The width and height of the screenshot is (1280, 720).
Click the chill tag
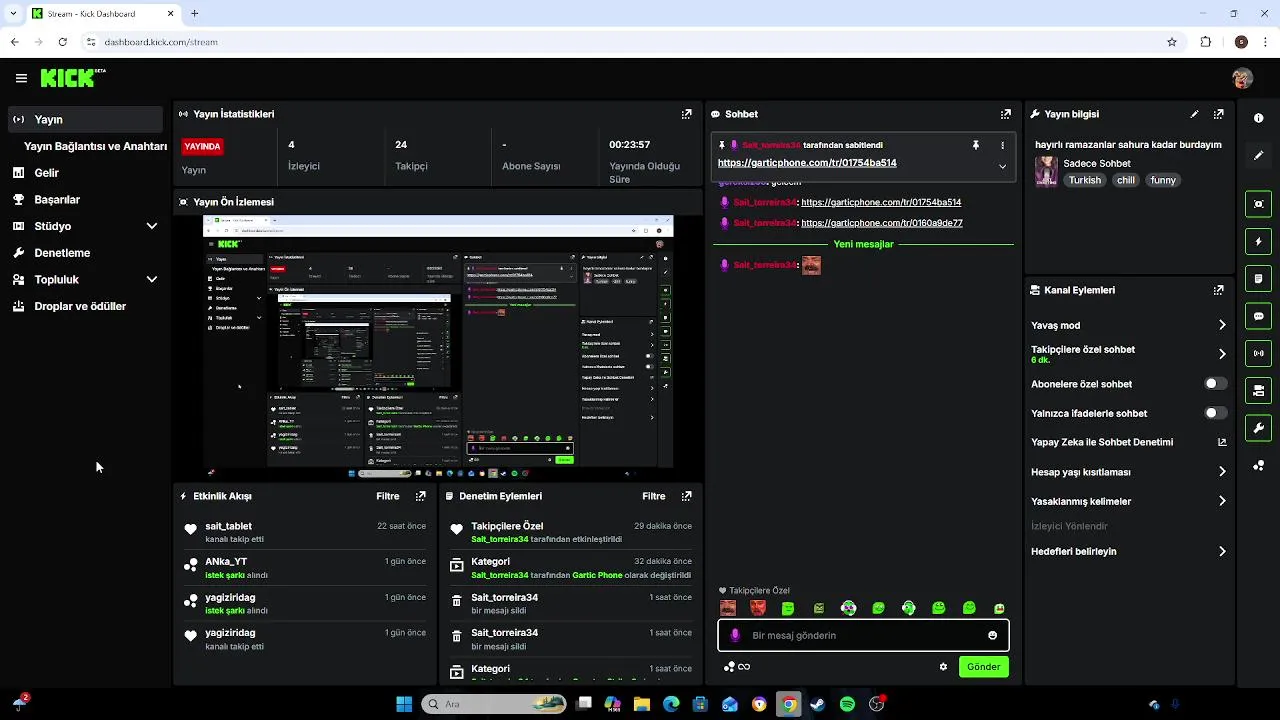(x=1126, y=180)
